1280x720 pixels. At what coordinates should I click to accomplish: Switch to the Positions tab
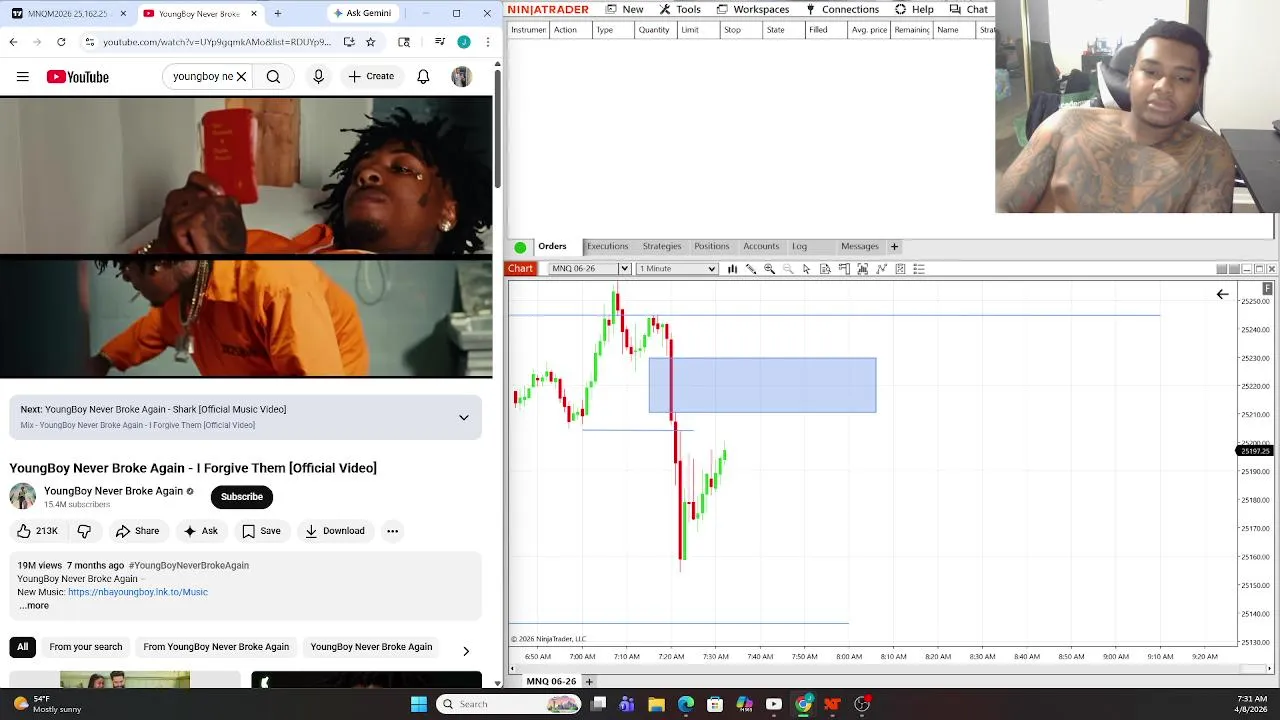712,246
